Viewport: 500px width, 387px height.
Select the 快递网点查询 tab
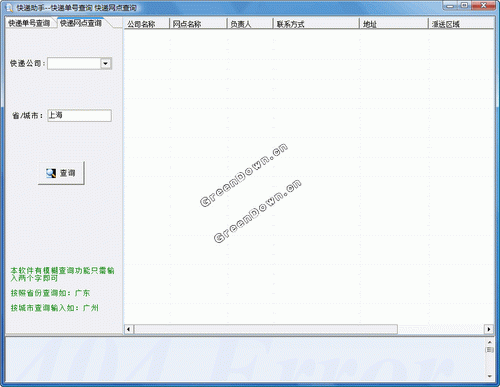click(x=81, y=23)
